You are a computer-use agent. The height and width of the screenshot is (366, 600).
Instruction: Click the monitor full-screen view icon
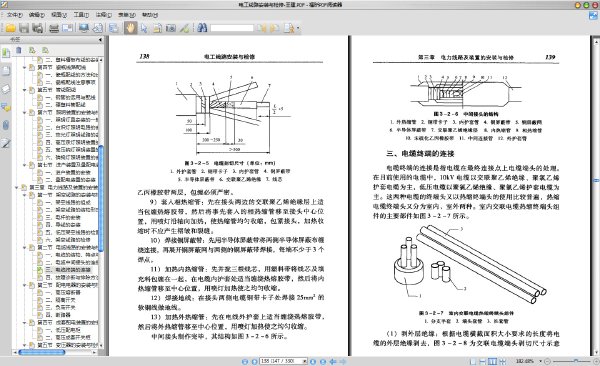point(84,28)
